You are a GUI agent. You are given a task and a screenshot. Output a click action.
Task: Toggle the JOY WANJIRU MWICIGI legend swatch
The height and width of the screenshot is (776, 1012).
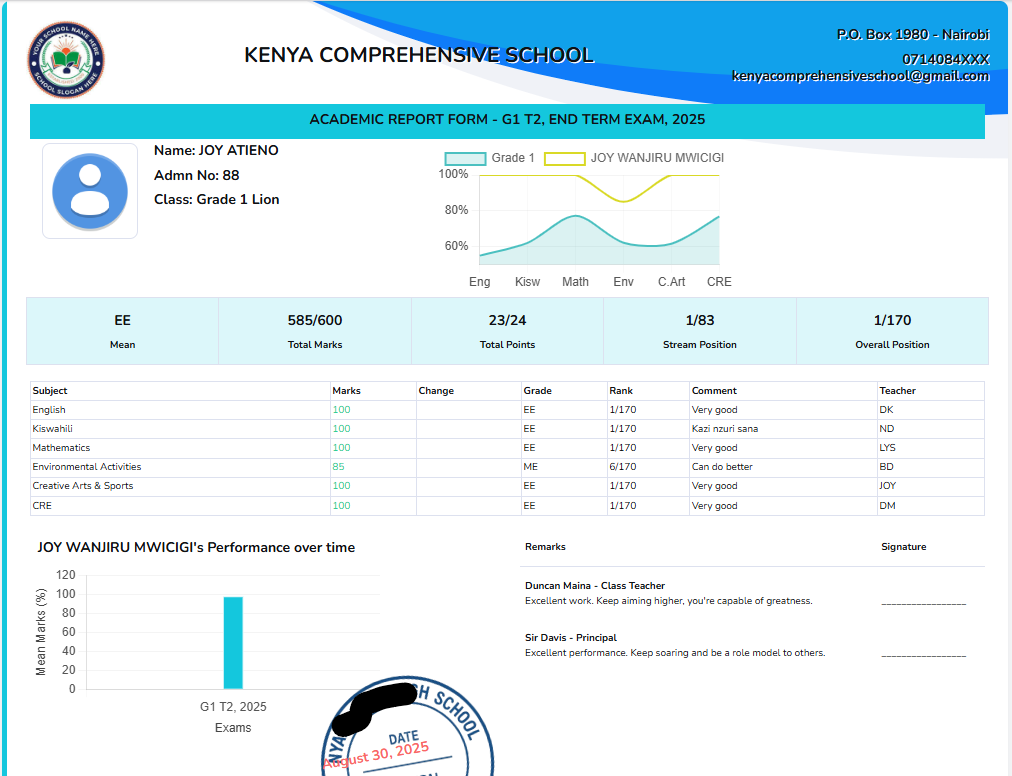pyautogui.click(x=564, y=158)
